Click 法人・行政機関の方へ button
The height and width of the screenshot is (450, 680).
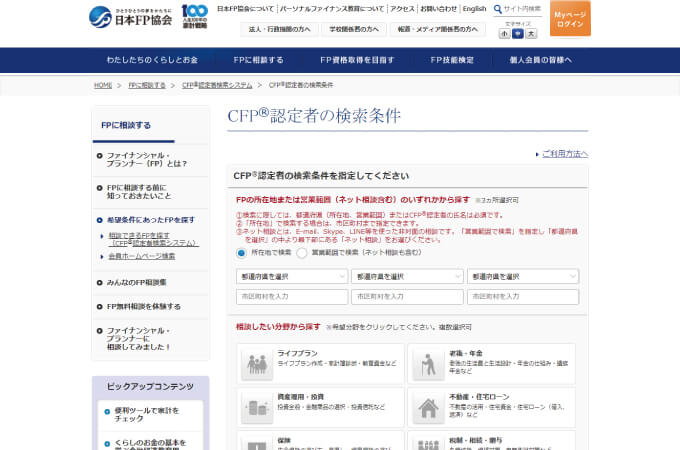click(x=280, y=29)
